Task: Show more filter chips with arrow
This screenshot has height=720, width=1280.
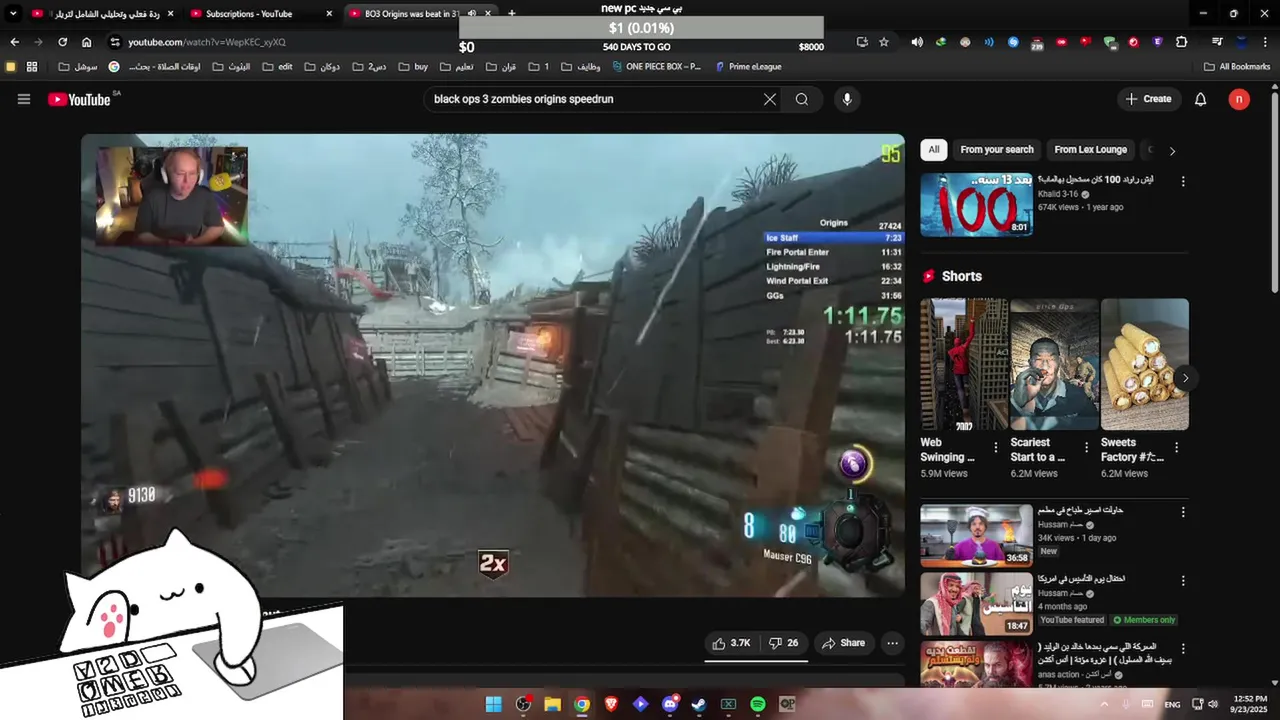Action: [x=1172, y=151]
